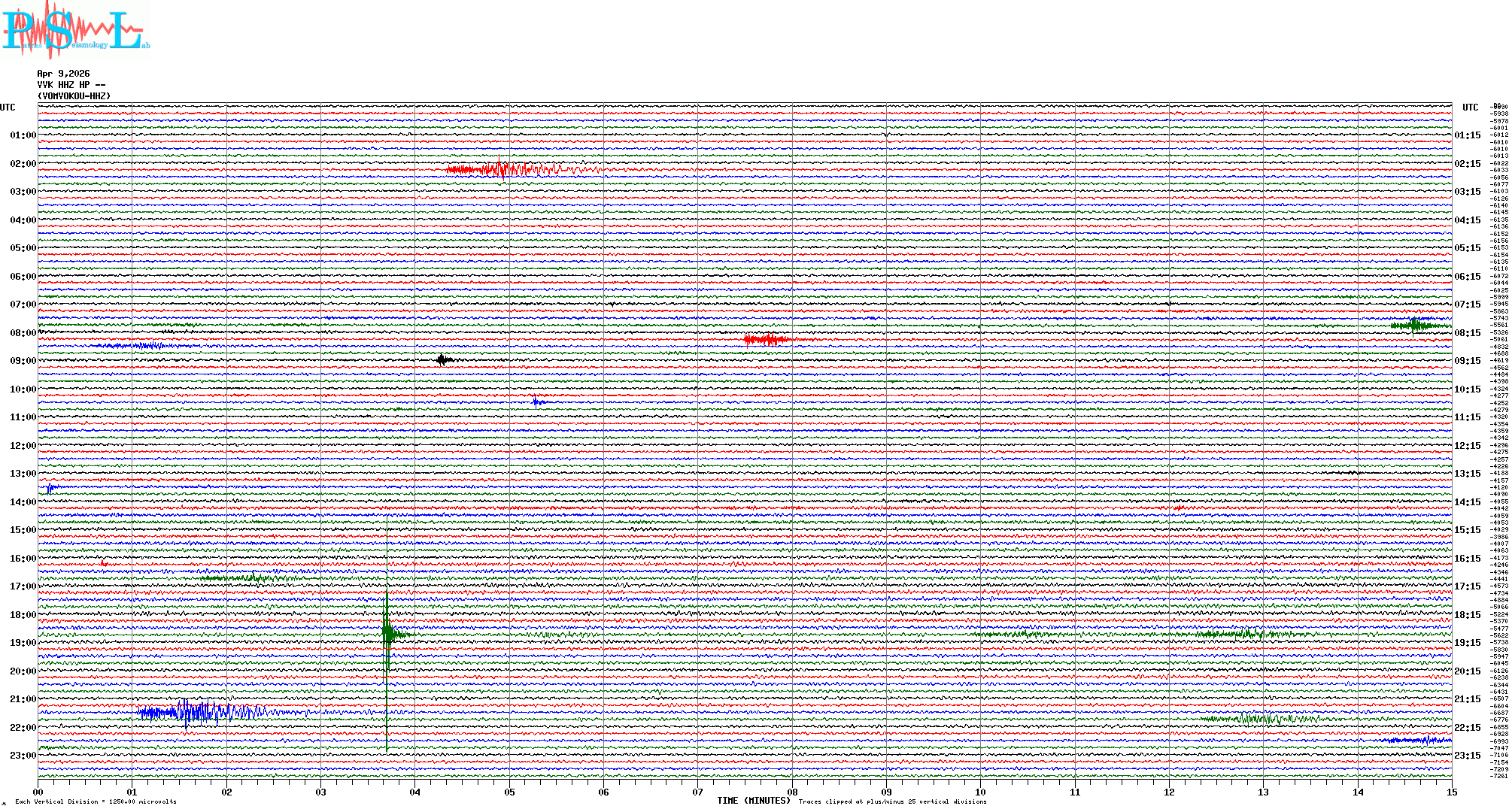This screenshot has width=1512, height=812.
Task: Click the PSL seismology lab logo
Action: coord(75,30)
